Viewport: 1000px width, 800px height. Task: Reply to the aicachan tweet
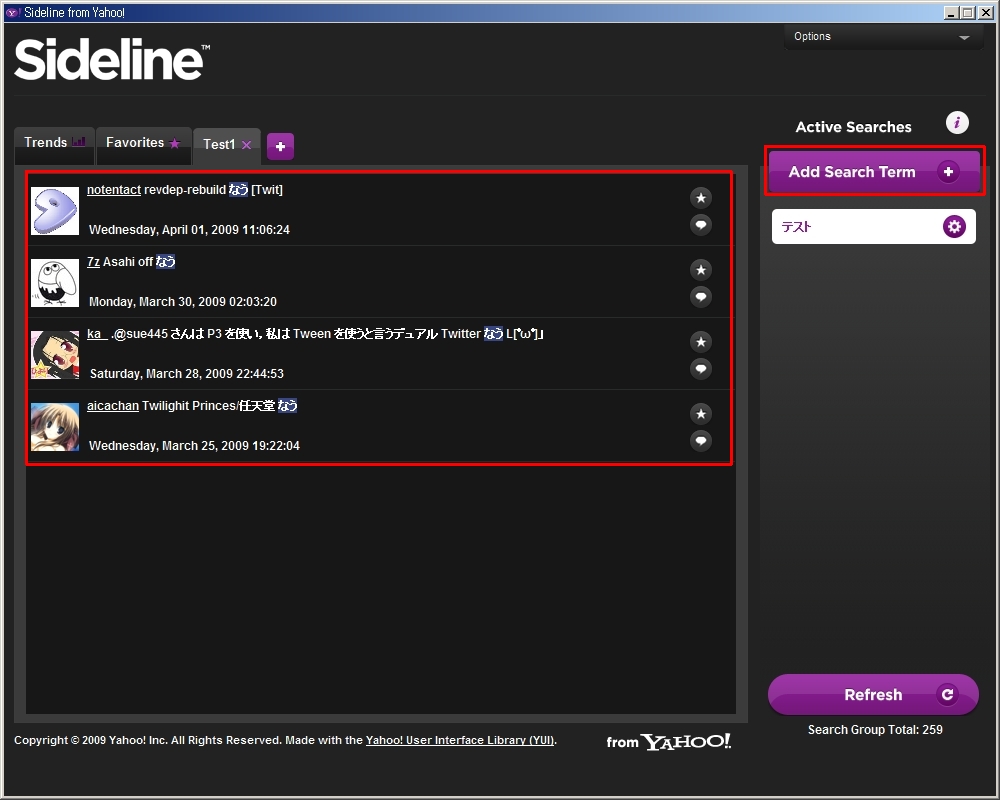click(x=701, y=441)
